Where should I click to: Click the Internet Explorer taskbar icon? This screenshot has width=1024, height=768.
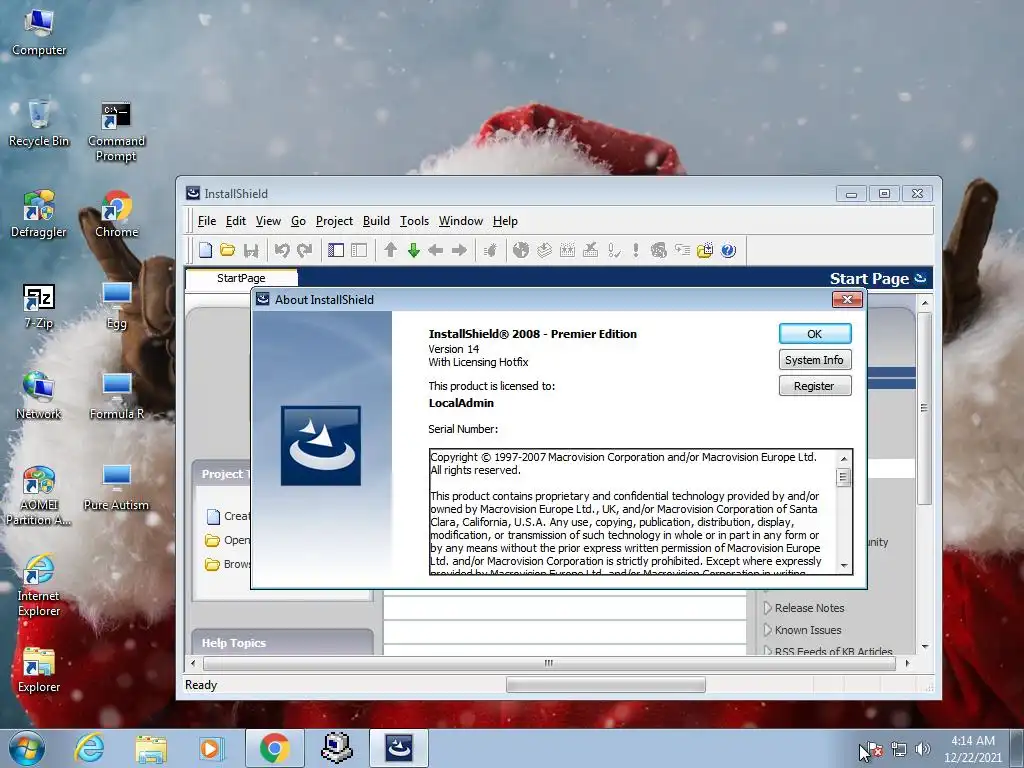tap(89, 748)
